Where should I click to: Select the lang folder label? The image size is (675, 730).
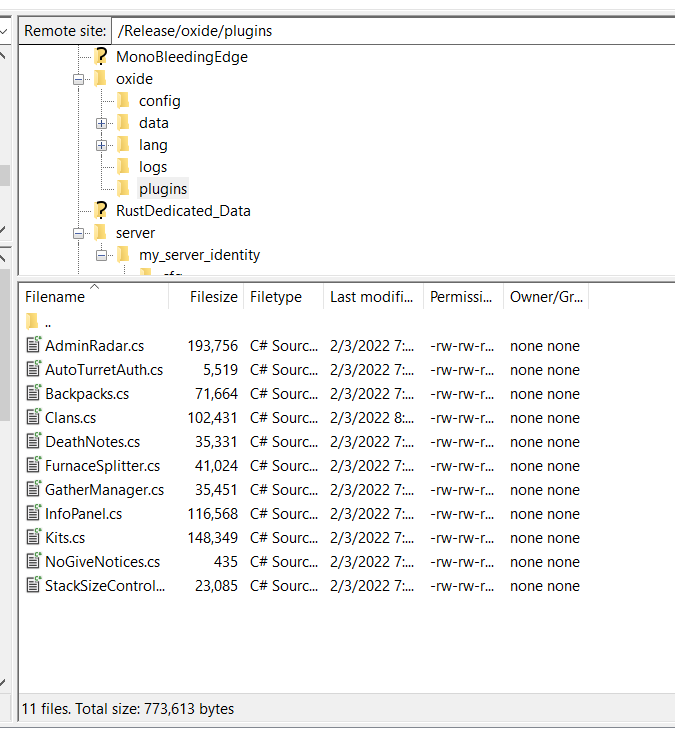153,145
